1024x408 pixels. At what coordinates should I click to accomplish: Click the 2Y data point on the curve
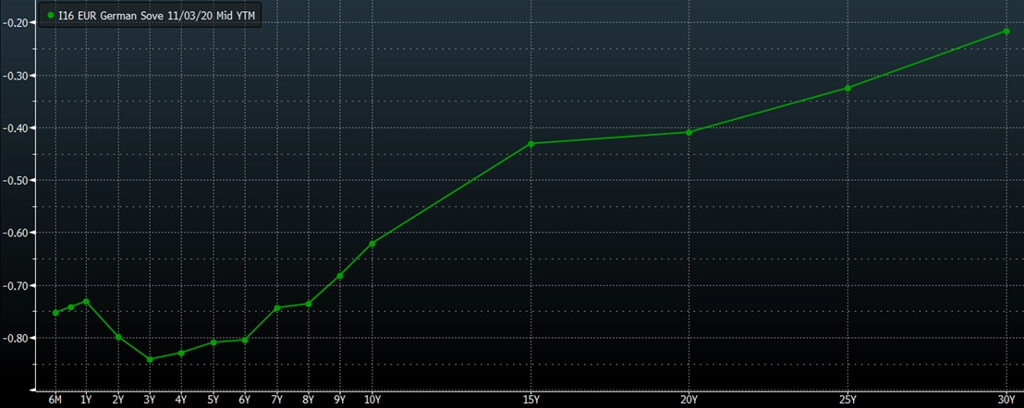click(x=119, y=337)
